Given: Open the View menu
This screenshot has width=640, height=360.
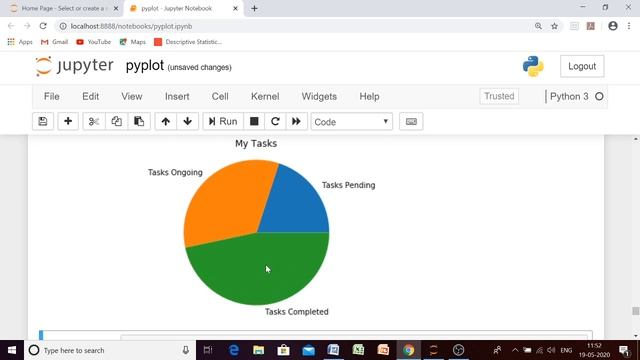Looking at the screenshot, I should coord(131,96).
